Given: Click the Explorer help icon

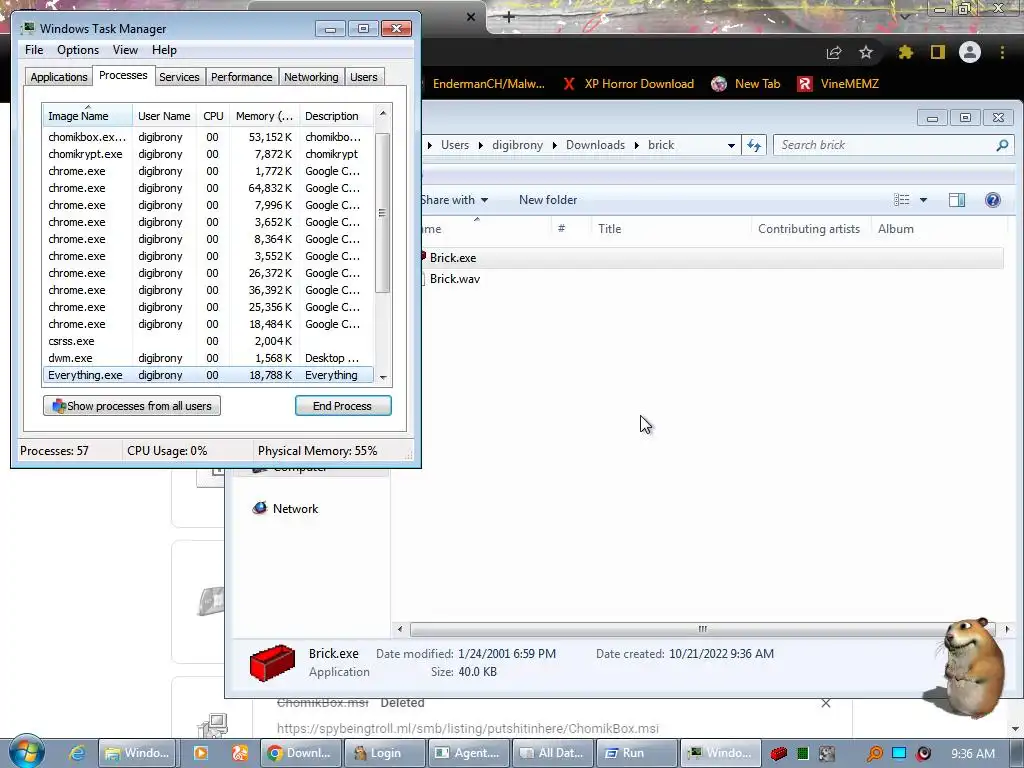Looking at the screenshot, I should [993, 200].
